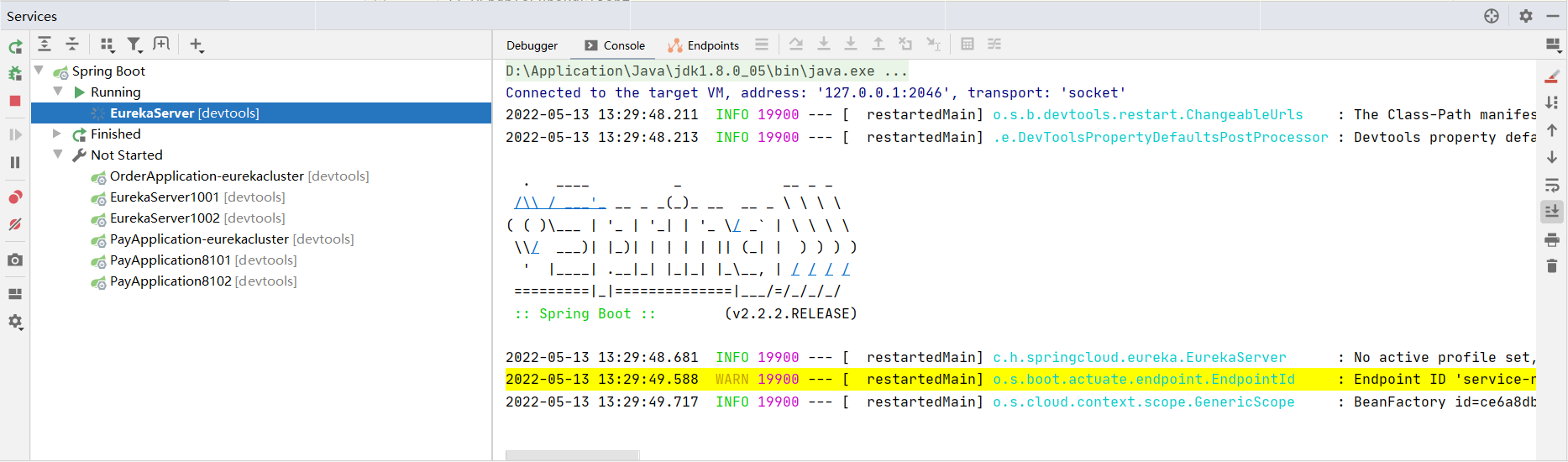Click the Not Started group label
Viewport: 1568px width, 462px height.
[x=127, y=155]
